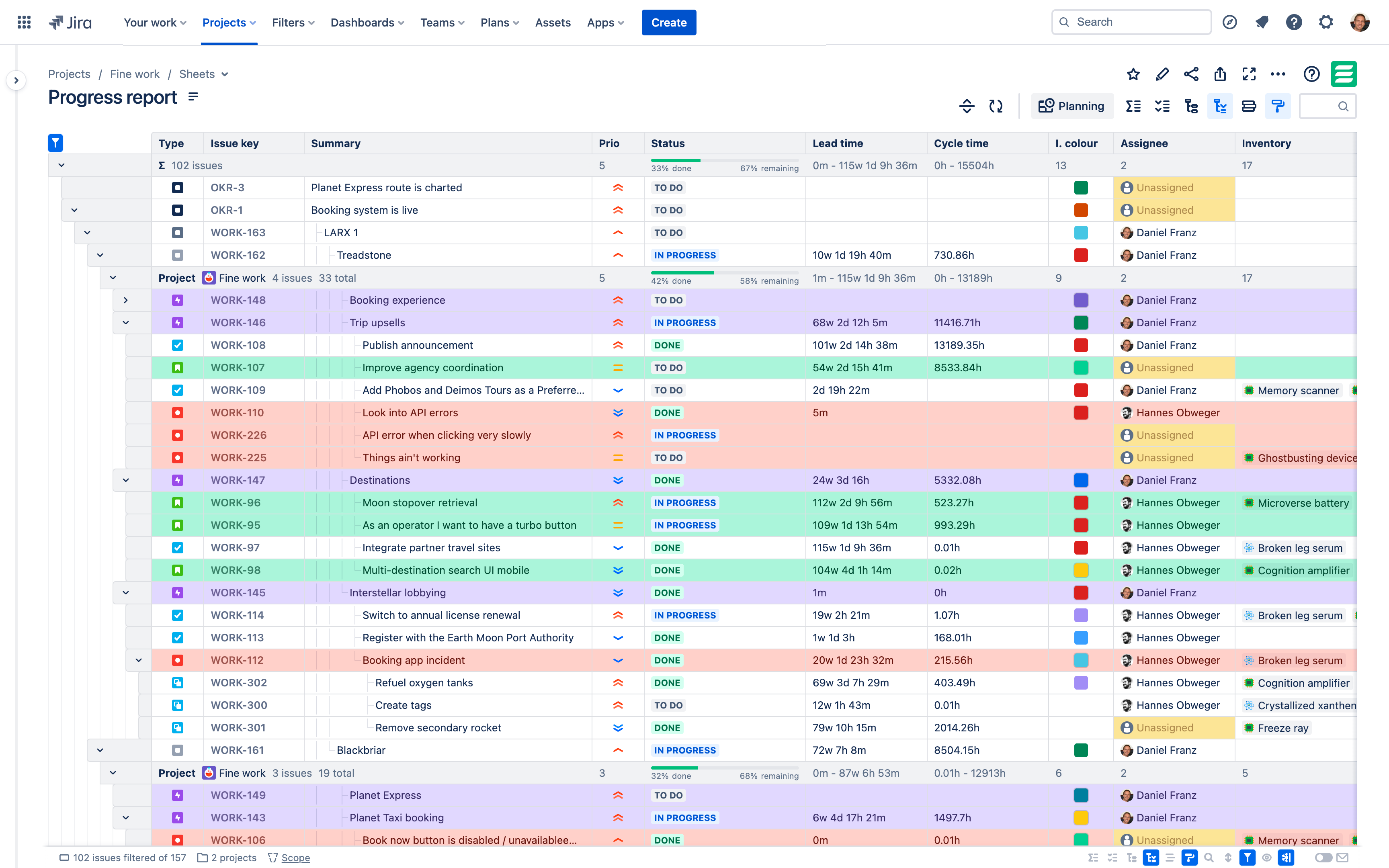The image size is (1389, 868).
Task: Open the Planning view switcher
Action: [1072, 106]
